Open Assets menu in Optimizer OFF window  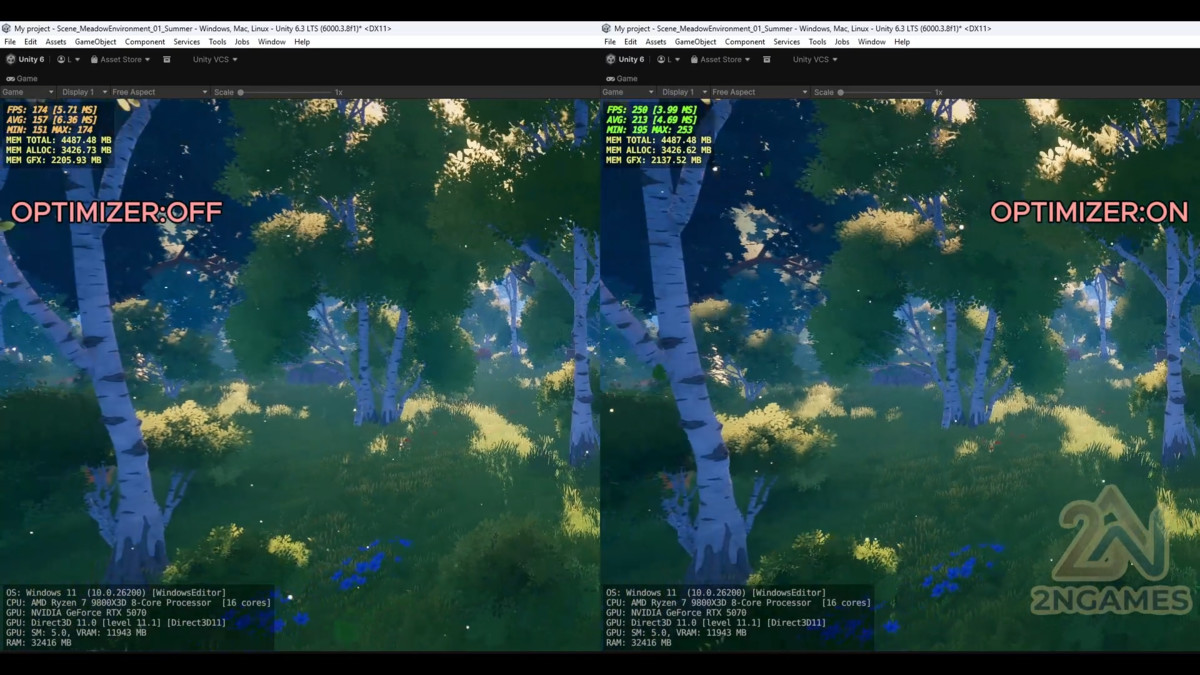click(56, 42)
